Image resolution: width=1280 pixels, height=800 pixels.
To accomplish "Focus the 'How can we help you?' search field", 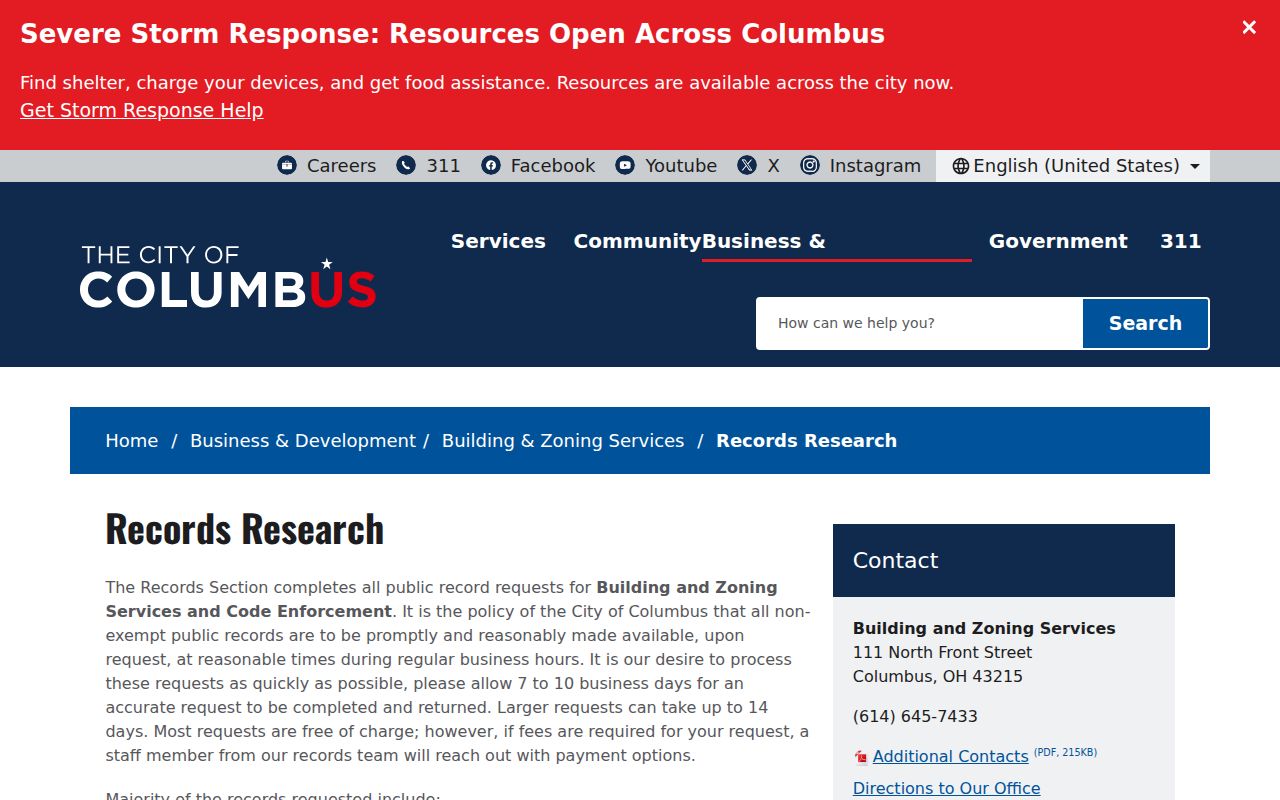I will pos(920,323).
